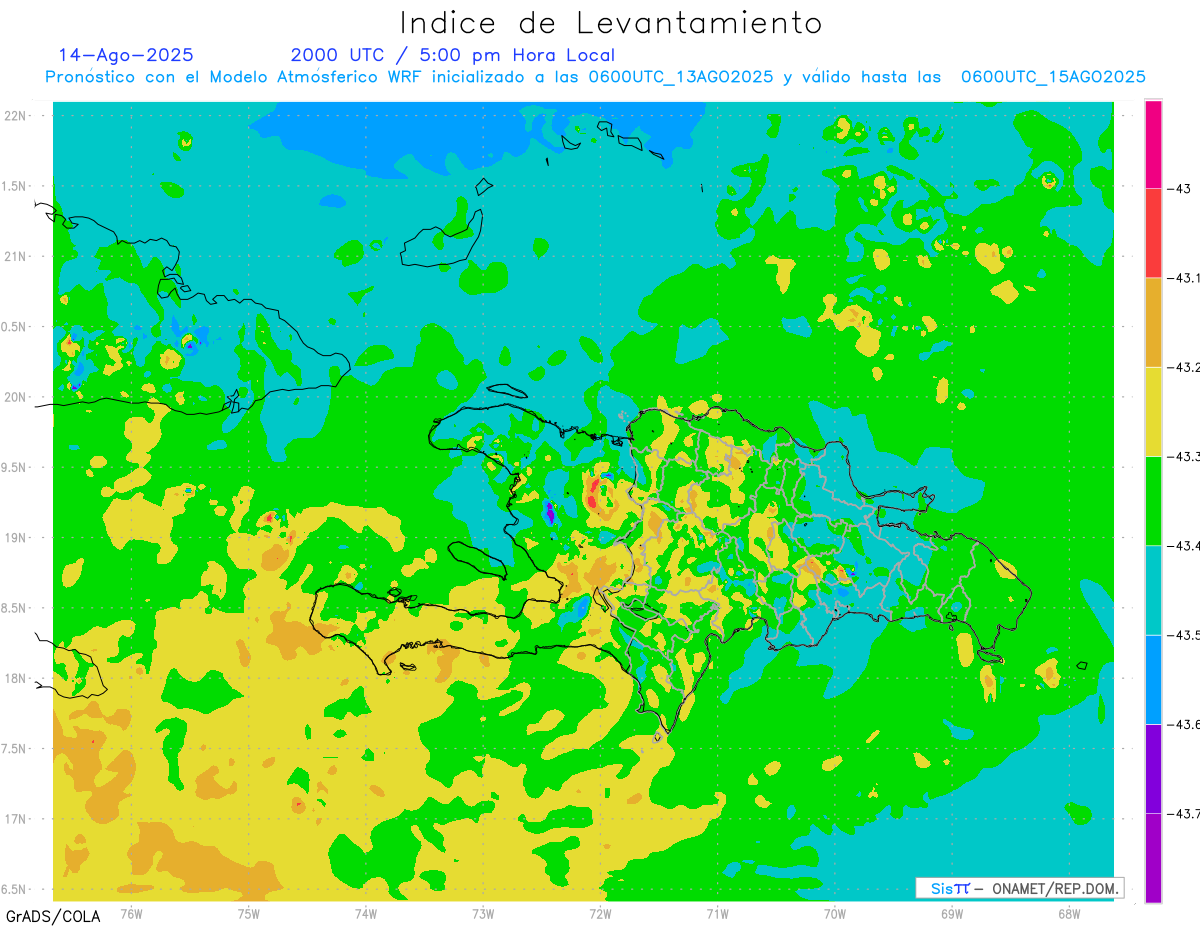The width and height of the screenshot is (1200, 927).
Task: Click the "ONAMET/REP.DOM." label box
Action: coord(1020,888)
